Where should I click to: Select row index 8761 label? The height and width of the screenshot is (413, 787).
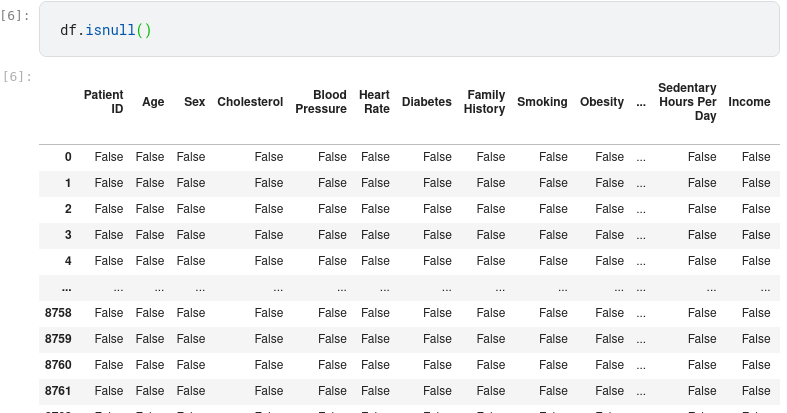(x=58, y=391)
